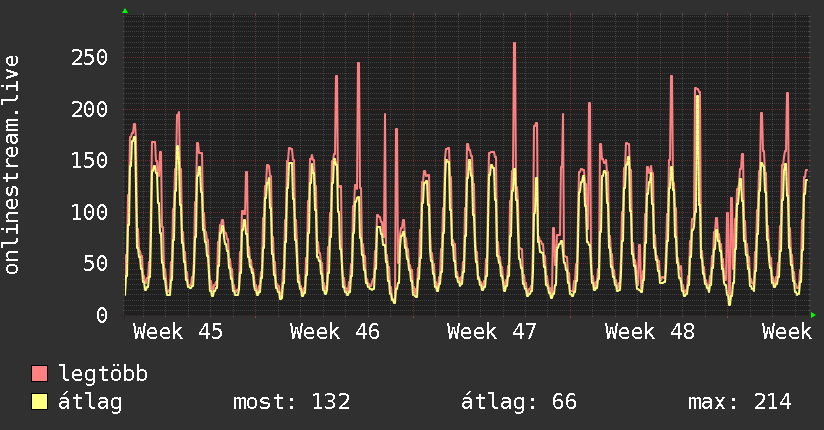824x430 pixels.
Task: Select the Week 48 axis label
Action: 650,332
